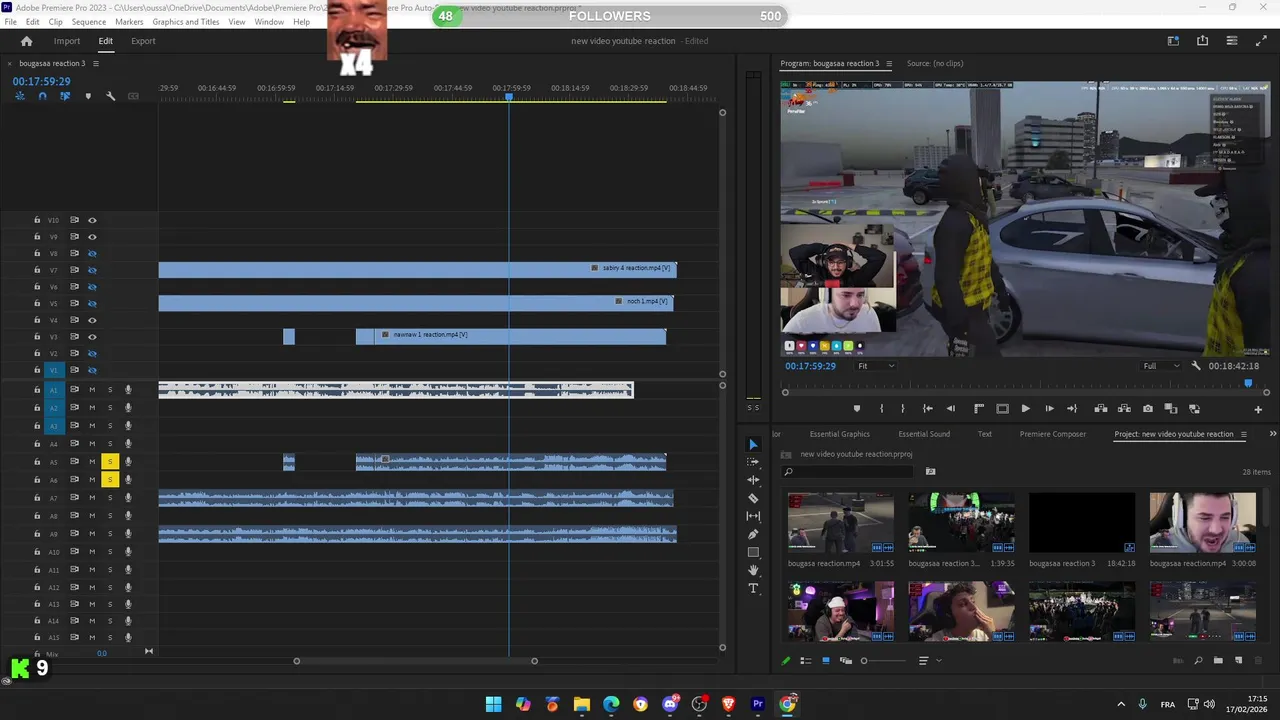
Task: Select the Pen tool
Action: pos(753,534)
